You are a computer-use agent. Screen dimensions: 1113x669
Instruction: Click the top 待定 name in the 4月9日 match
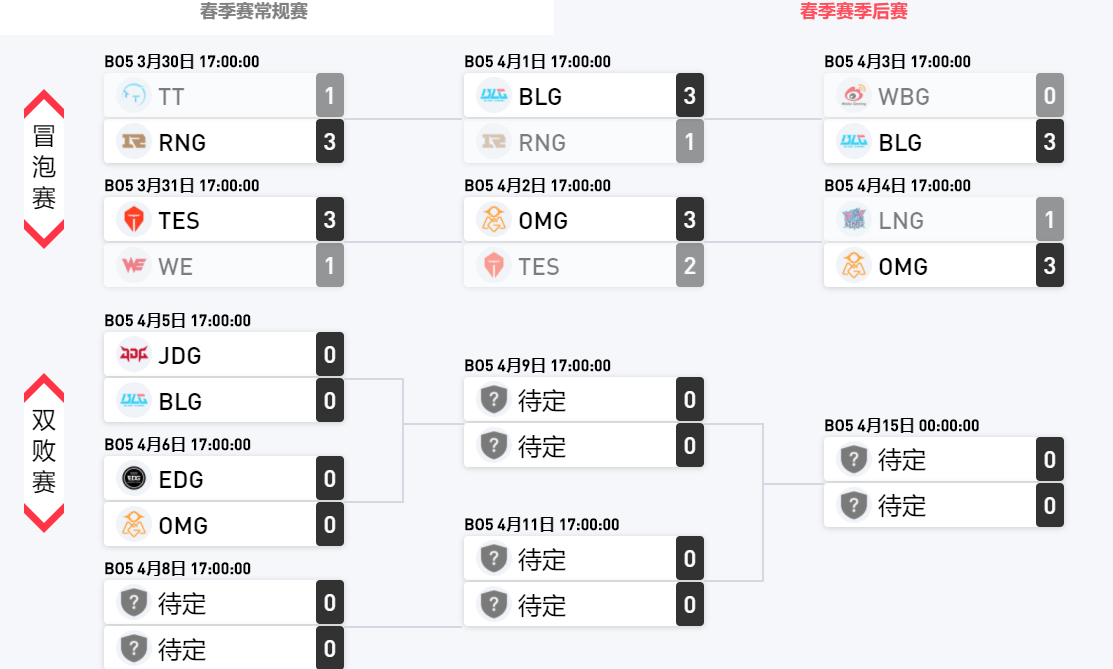pos(542,401)
